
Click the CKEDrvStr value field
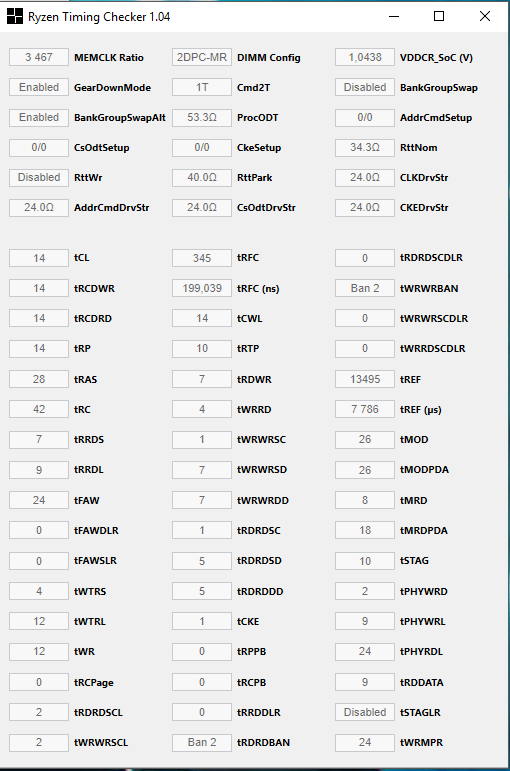365,208
